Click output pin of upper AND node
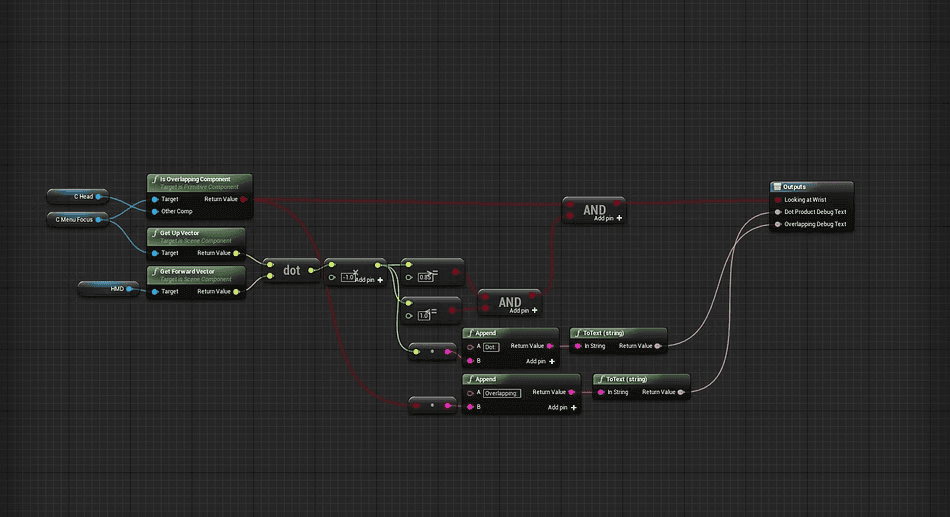This screenshot has width=950, height=517. pos(617,204)
